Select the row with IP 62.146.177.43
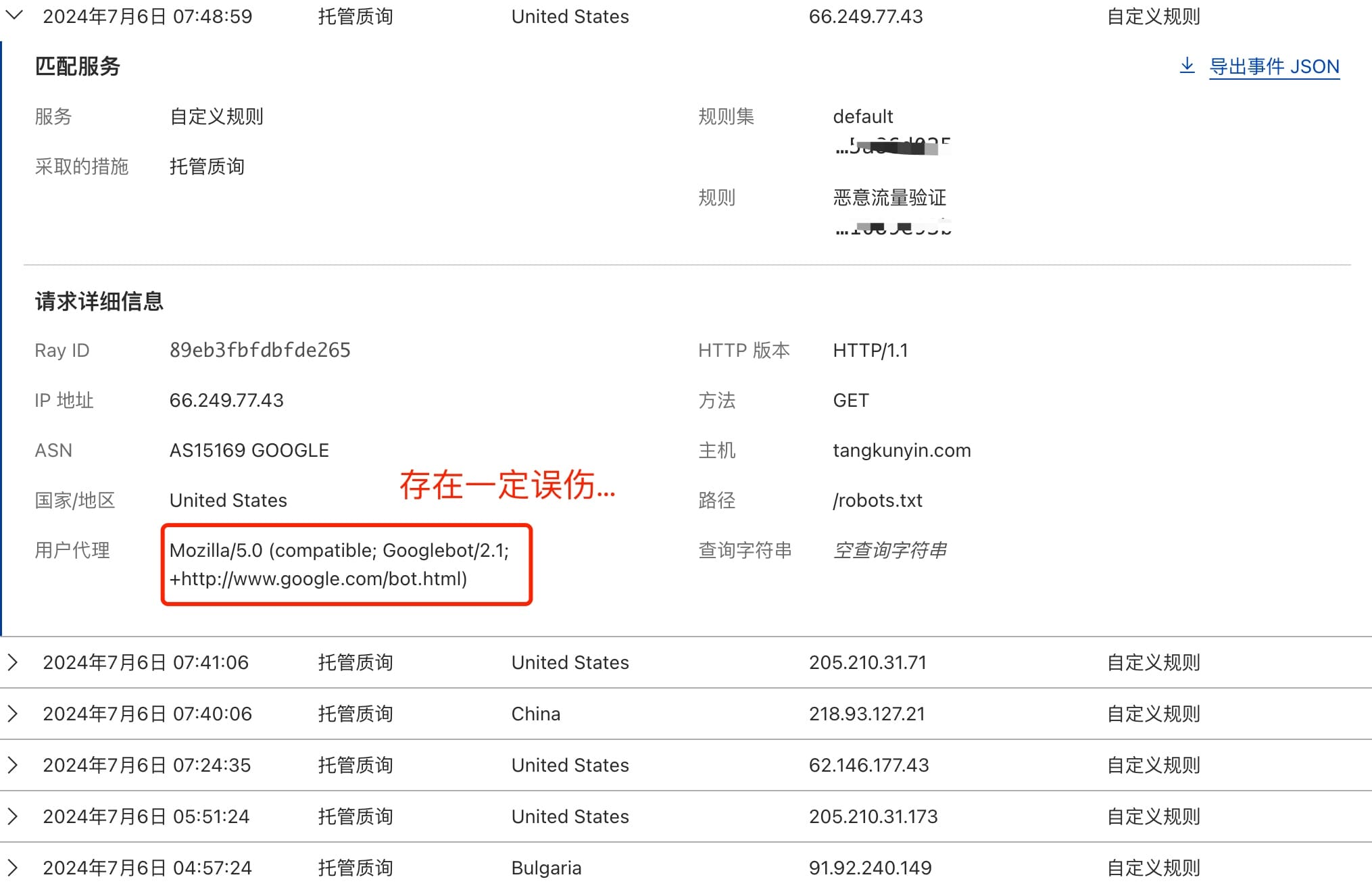 click(868, 765)
